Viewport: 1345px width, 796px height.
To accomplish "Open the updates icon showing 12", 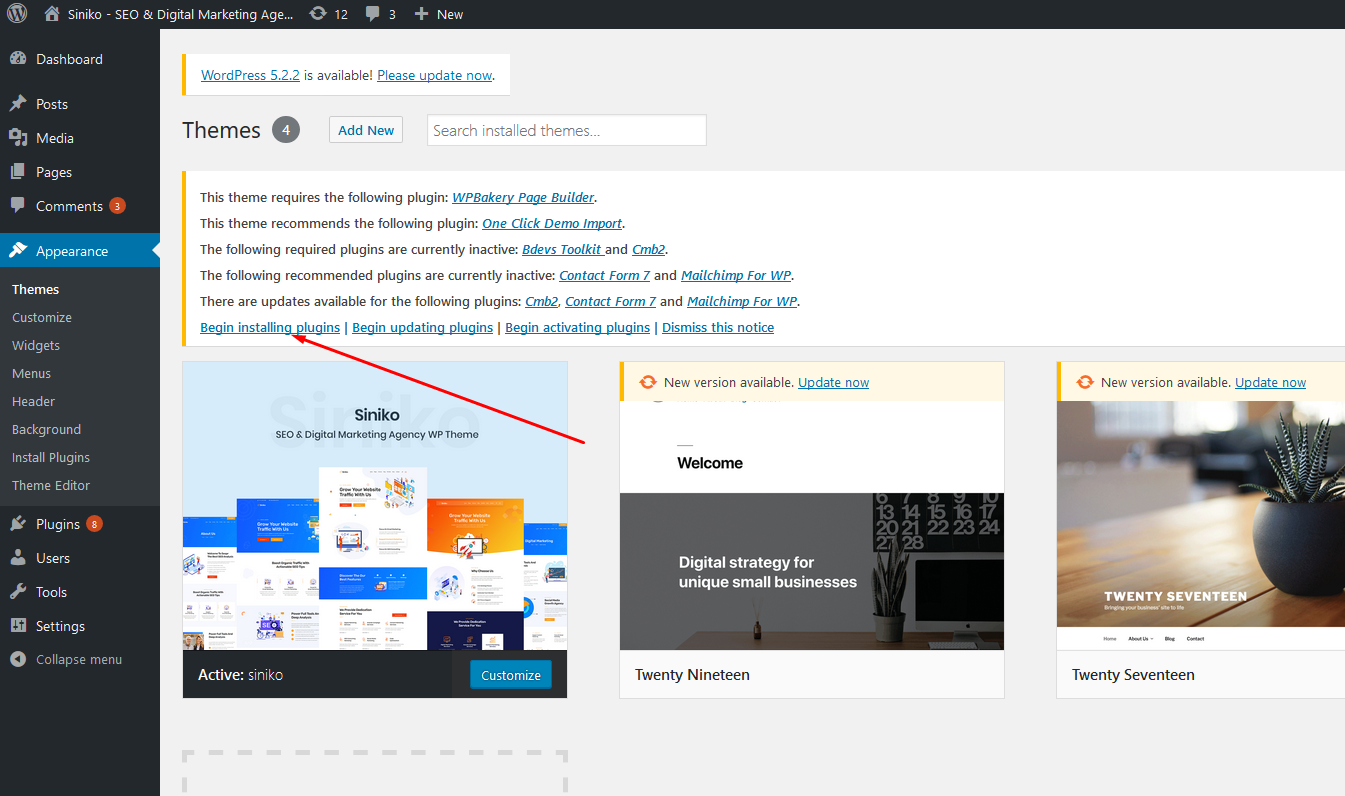I will [318, 14].
